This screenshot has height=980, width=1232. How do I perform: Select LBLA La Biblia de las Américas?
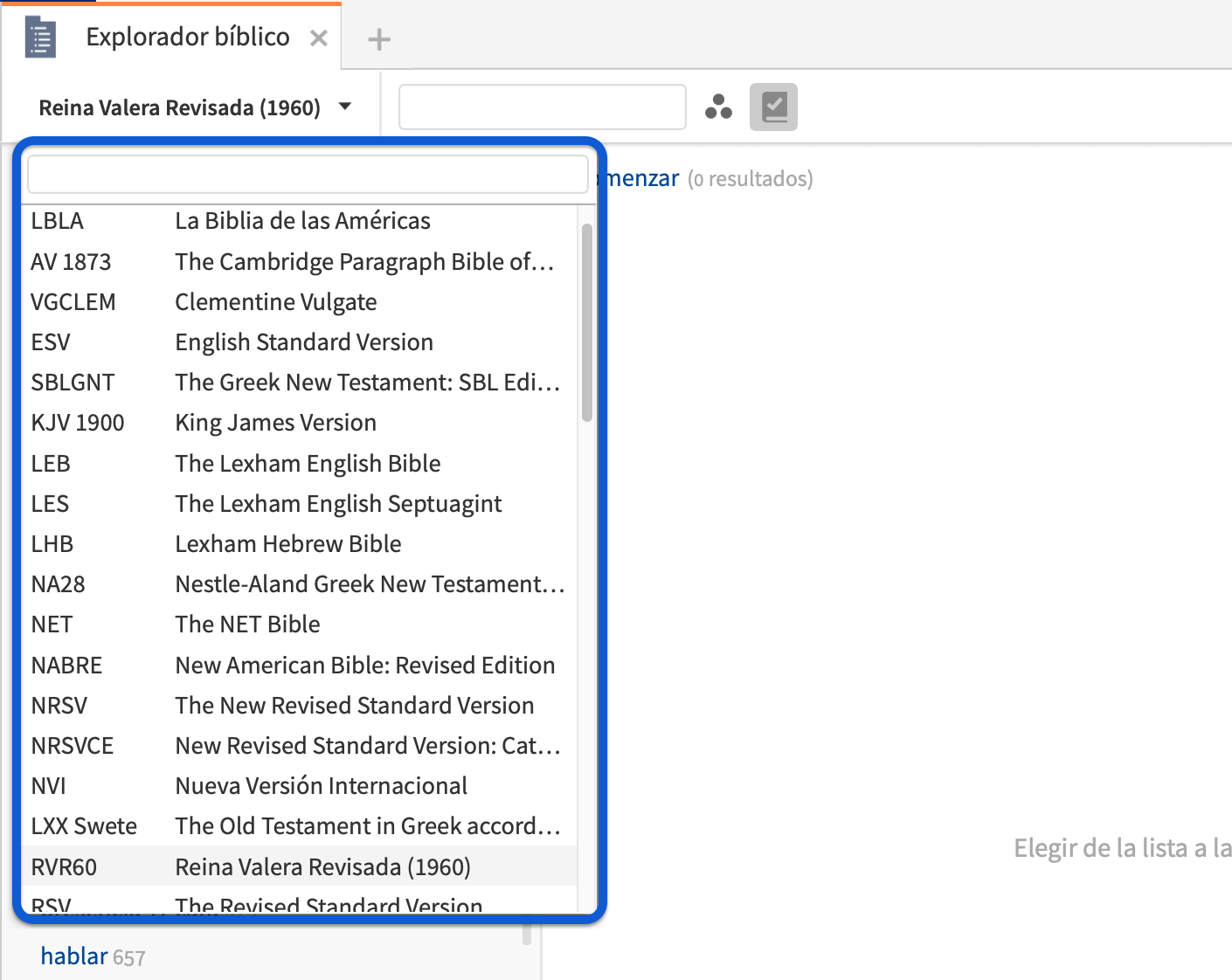pyautogui.click(x=299, y=221)
